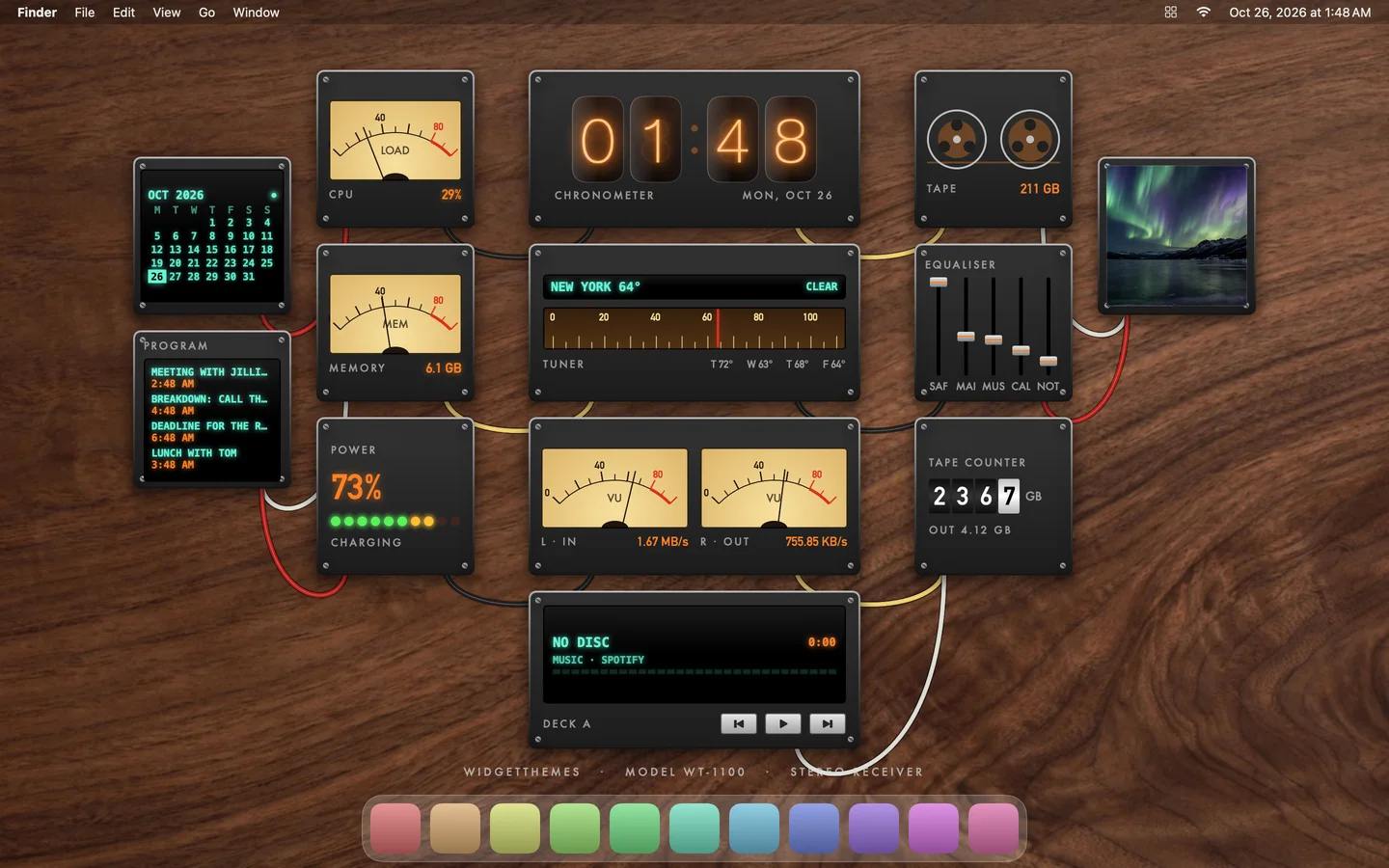Click the 1.67 MB/s input rate
This screenshot has height=868, width=1389.
tap(663, 542)
